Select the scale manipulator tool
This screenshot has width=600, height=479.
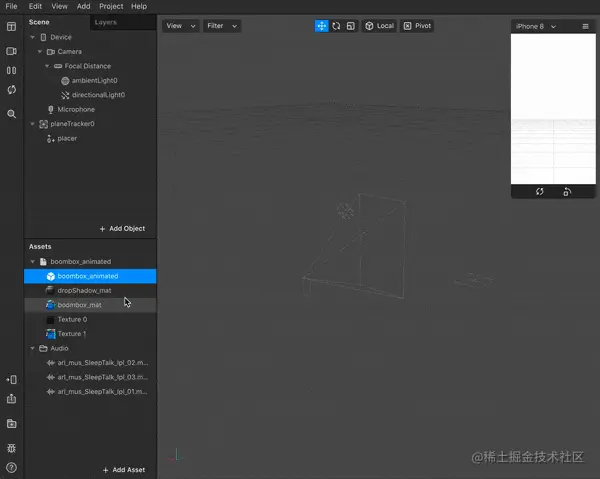pos(351,26)
